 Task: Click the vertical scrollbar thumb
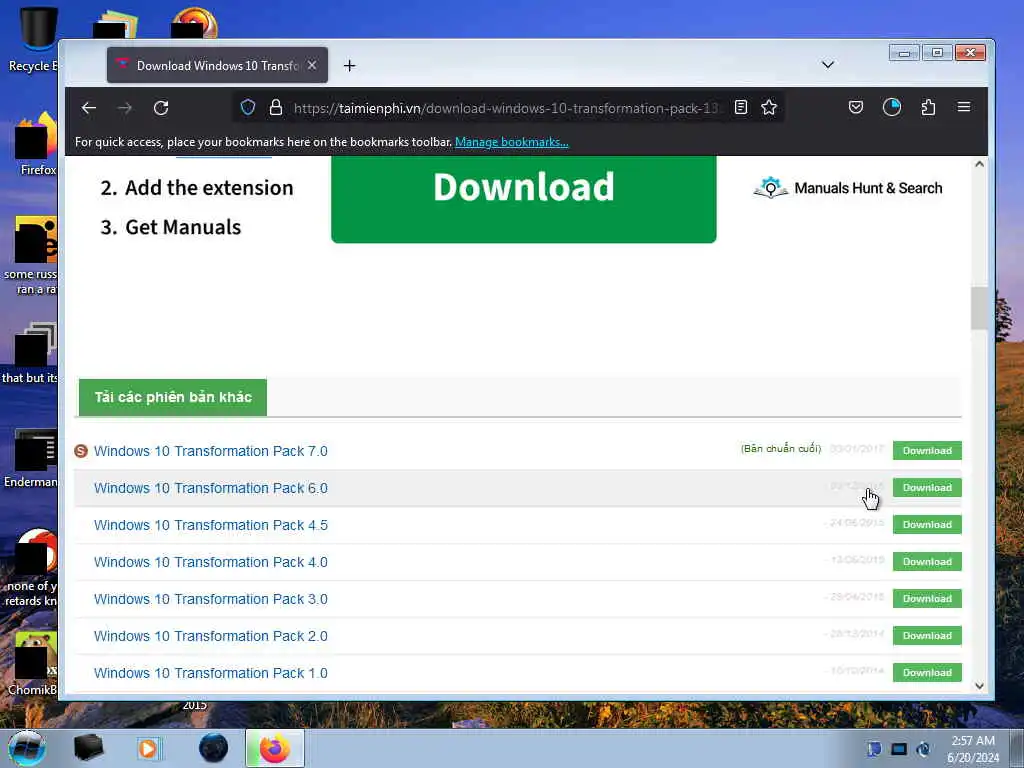[979, 308]
